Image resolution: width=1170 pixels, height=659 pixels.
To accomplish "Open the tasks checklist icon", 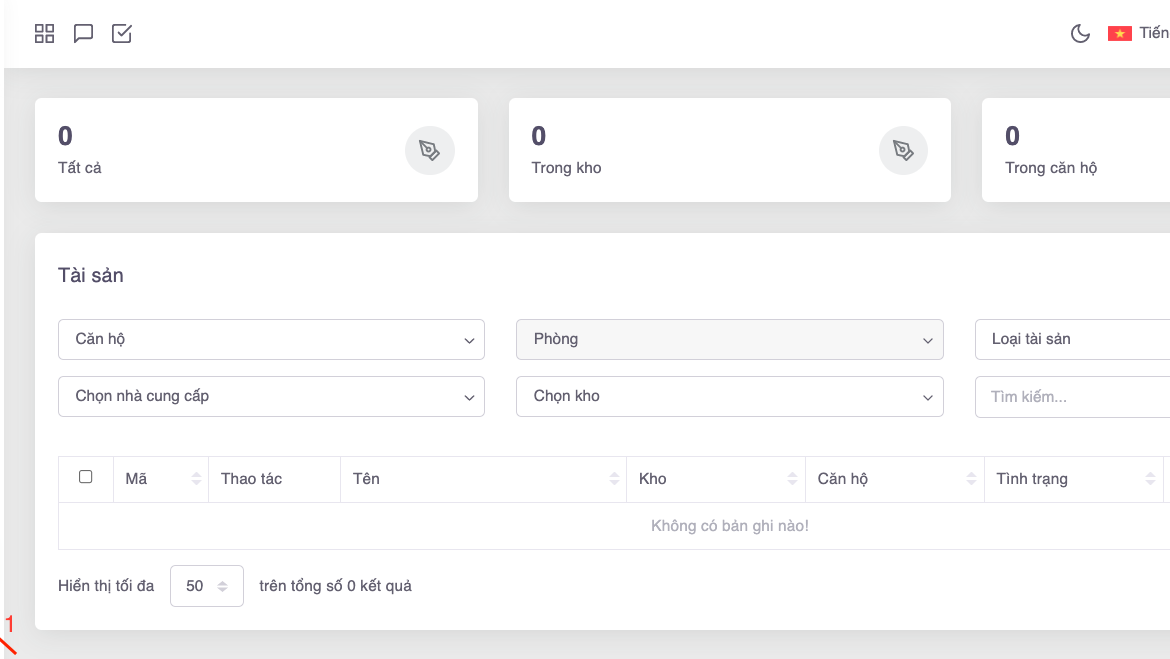I will pos(122,34).
